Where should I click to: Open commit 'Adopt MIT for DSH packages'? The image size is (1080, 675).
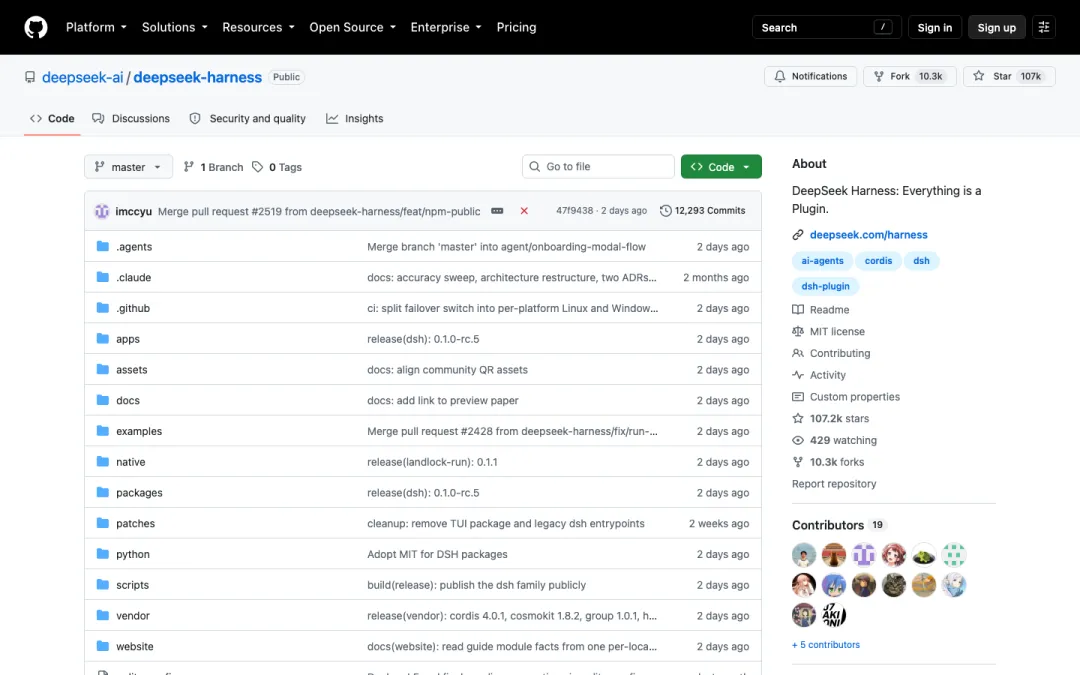click(437, 554)
